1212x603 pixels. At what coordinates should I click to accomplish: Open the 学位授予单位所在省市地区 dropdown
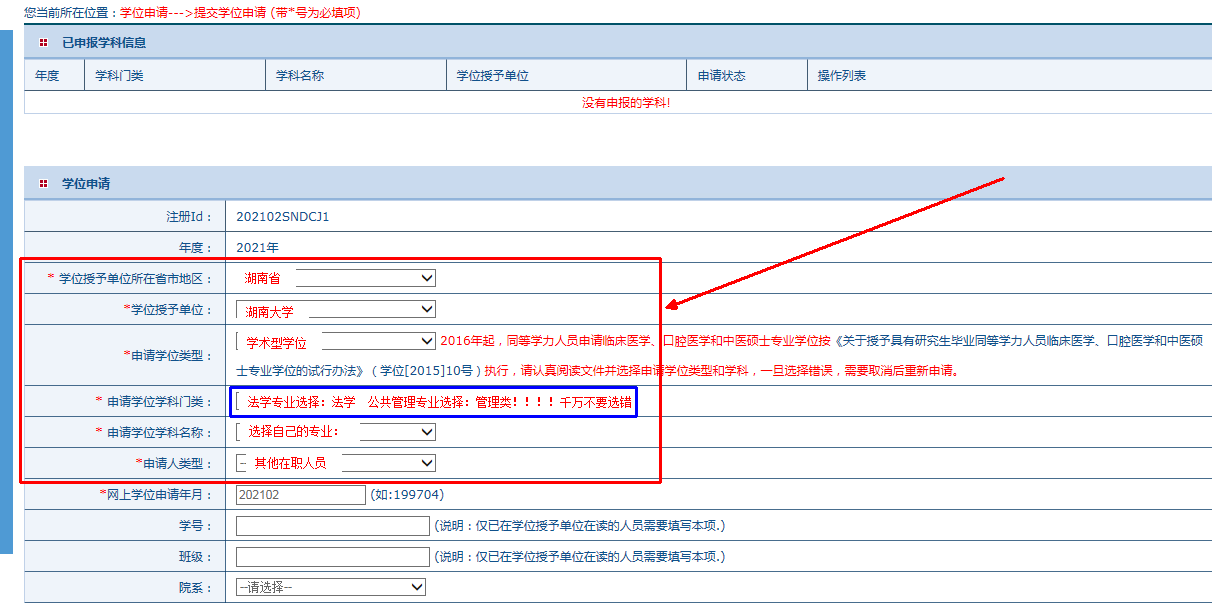click(x=365, y=278)
